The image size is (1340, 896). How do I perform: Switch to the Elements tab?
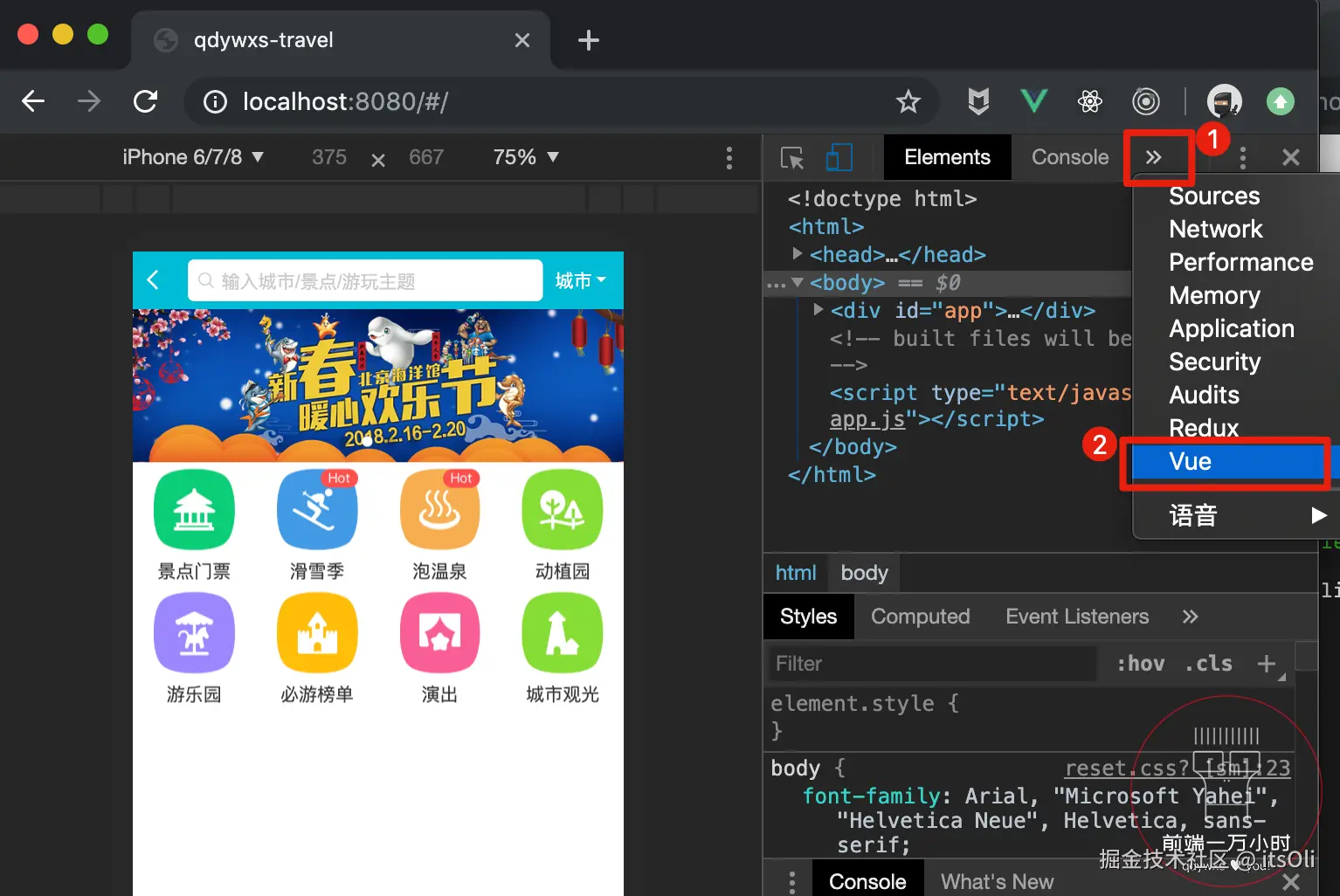click(x=947, y=157)
